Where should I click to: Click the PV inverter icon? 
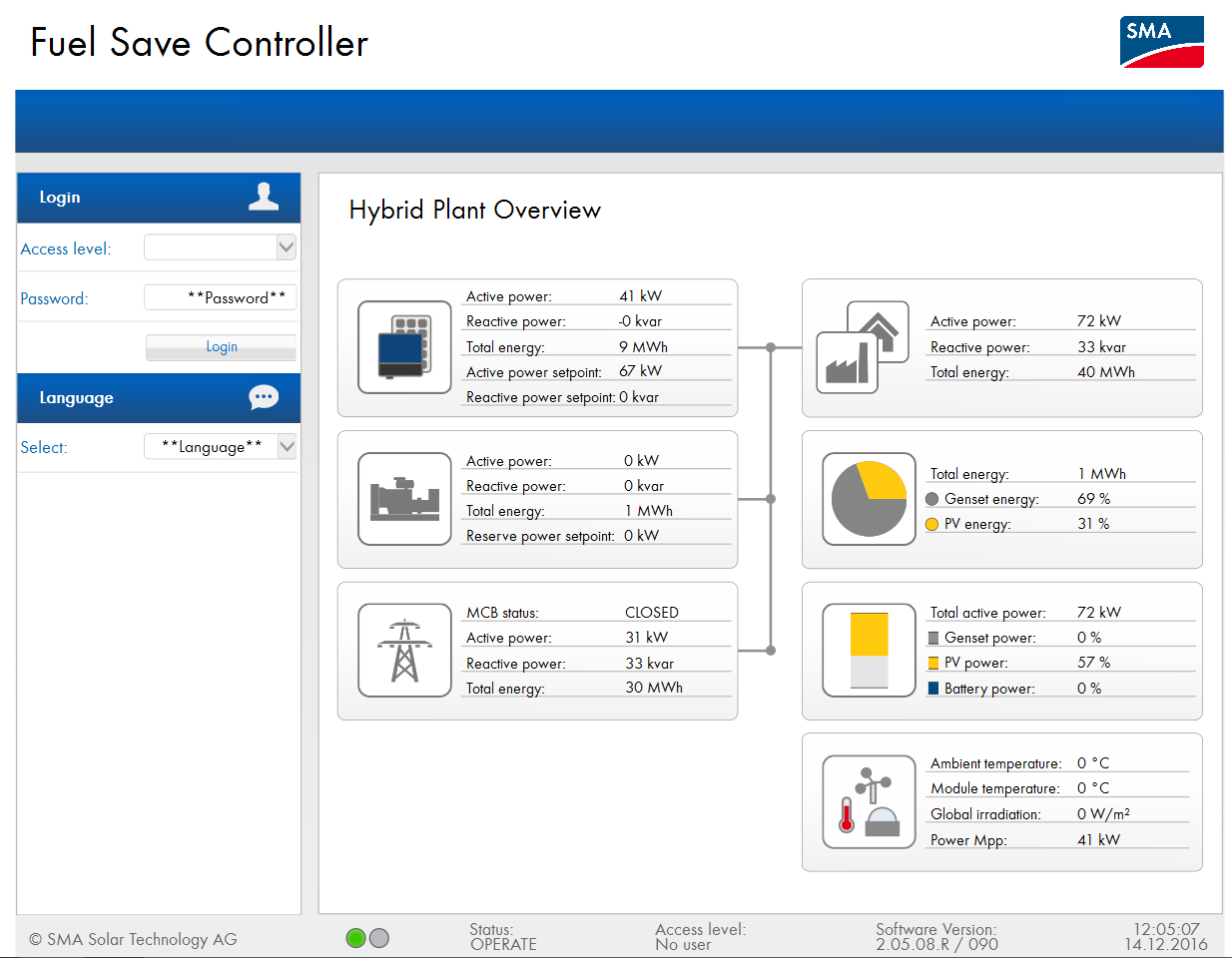click(x=404, y=347)
